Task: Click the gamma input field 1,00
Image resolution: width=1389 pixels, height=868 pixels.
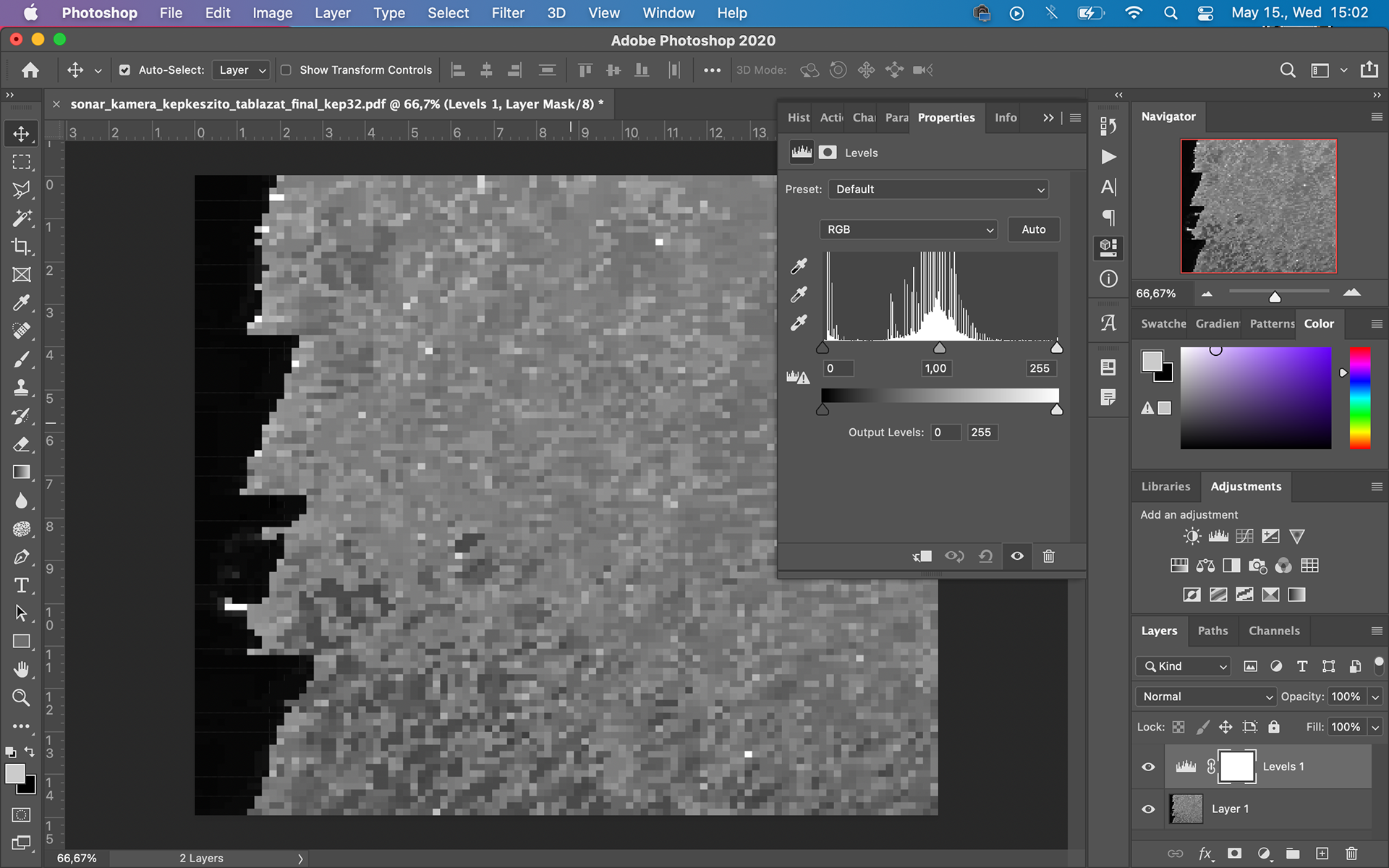Action: (x=935, y=368)
